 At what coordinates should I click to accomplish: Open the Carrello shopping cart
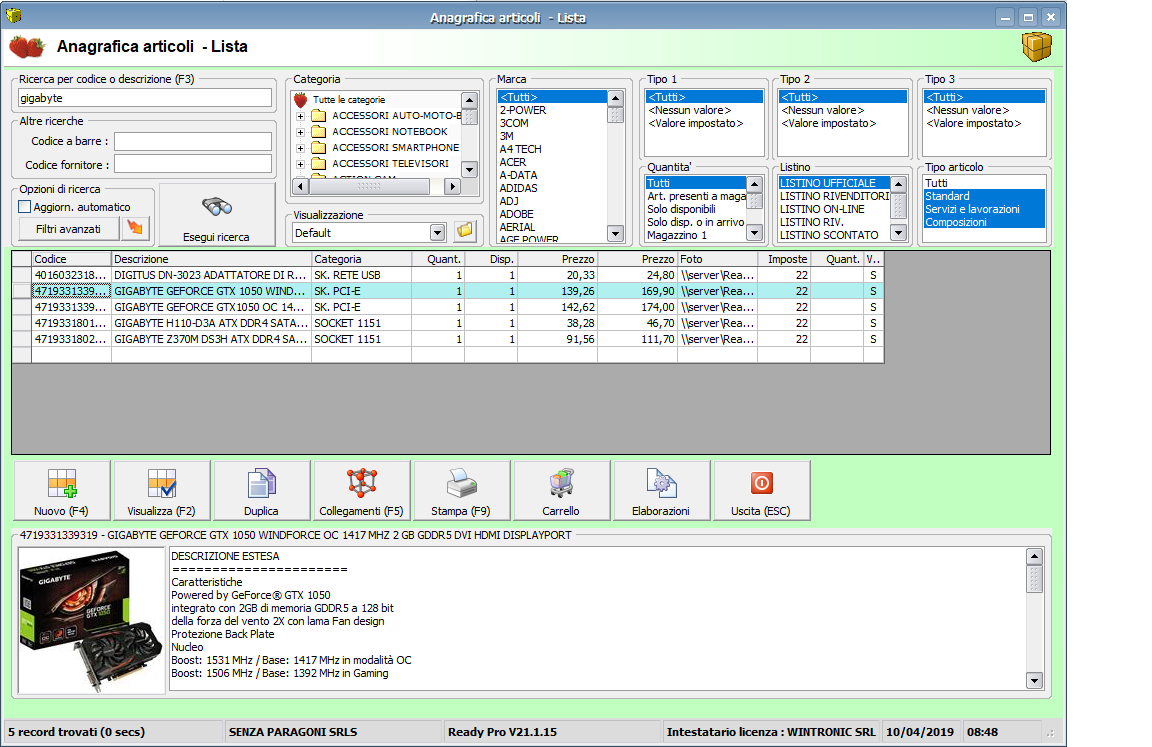(561, 491)
